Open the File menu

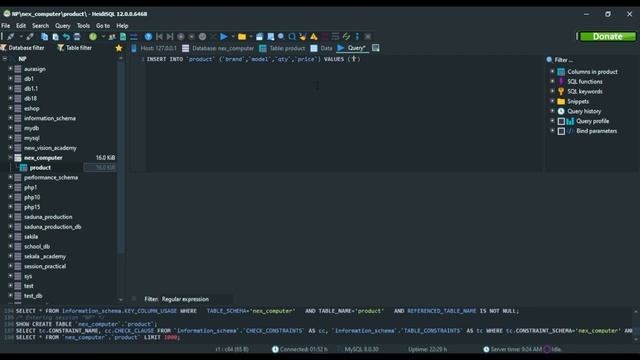(x=6, y=26)
